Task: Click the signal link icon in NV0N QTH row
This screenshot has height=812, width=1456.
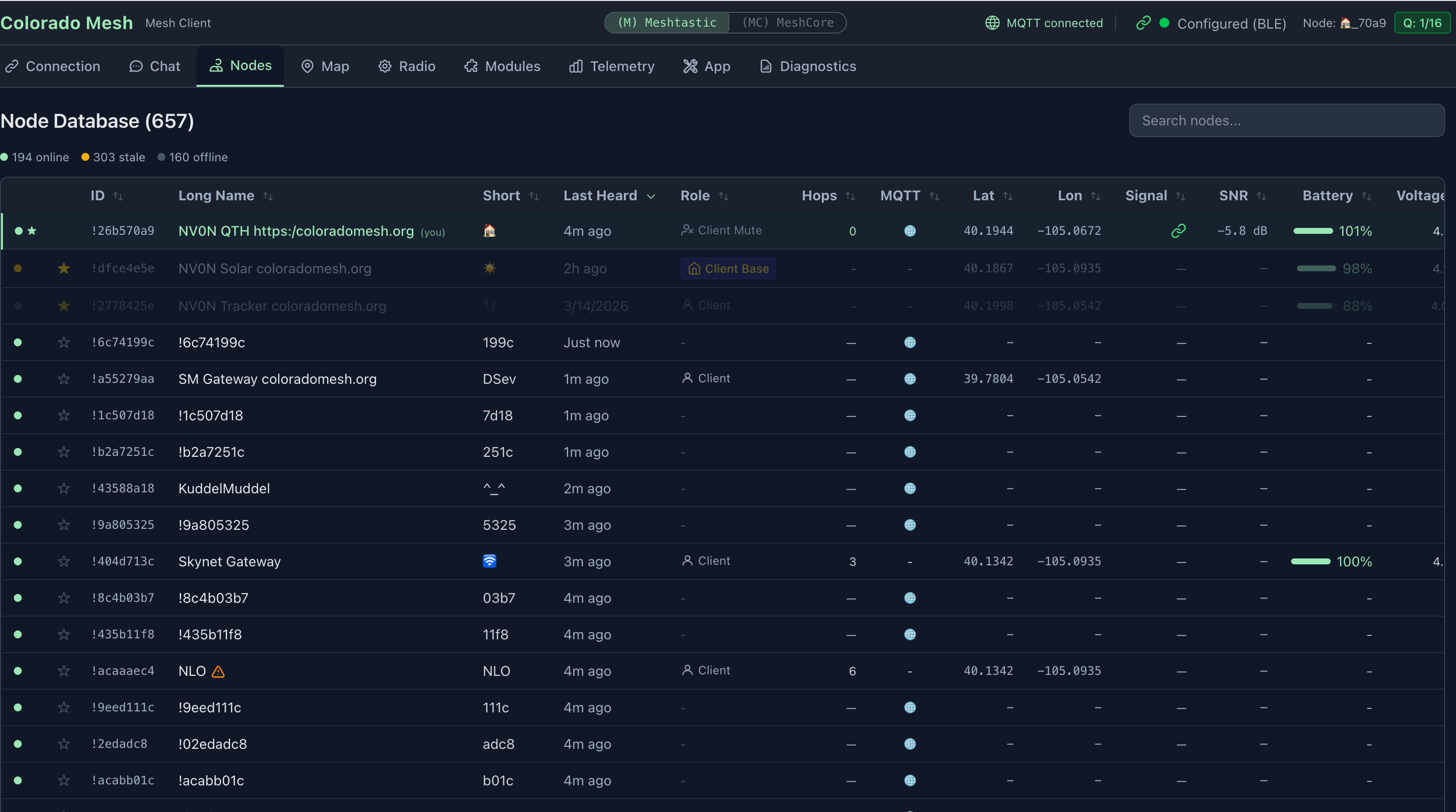Action: click(1178, 230)
